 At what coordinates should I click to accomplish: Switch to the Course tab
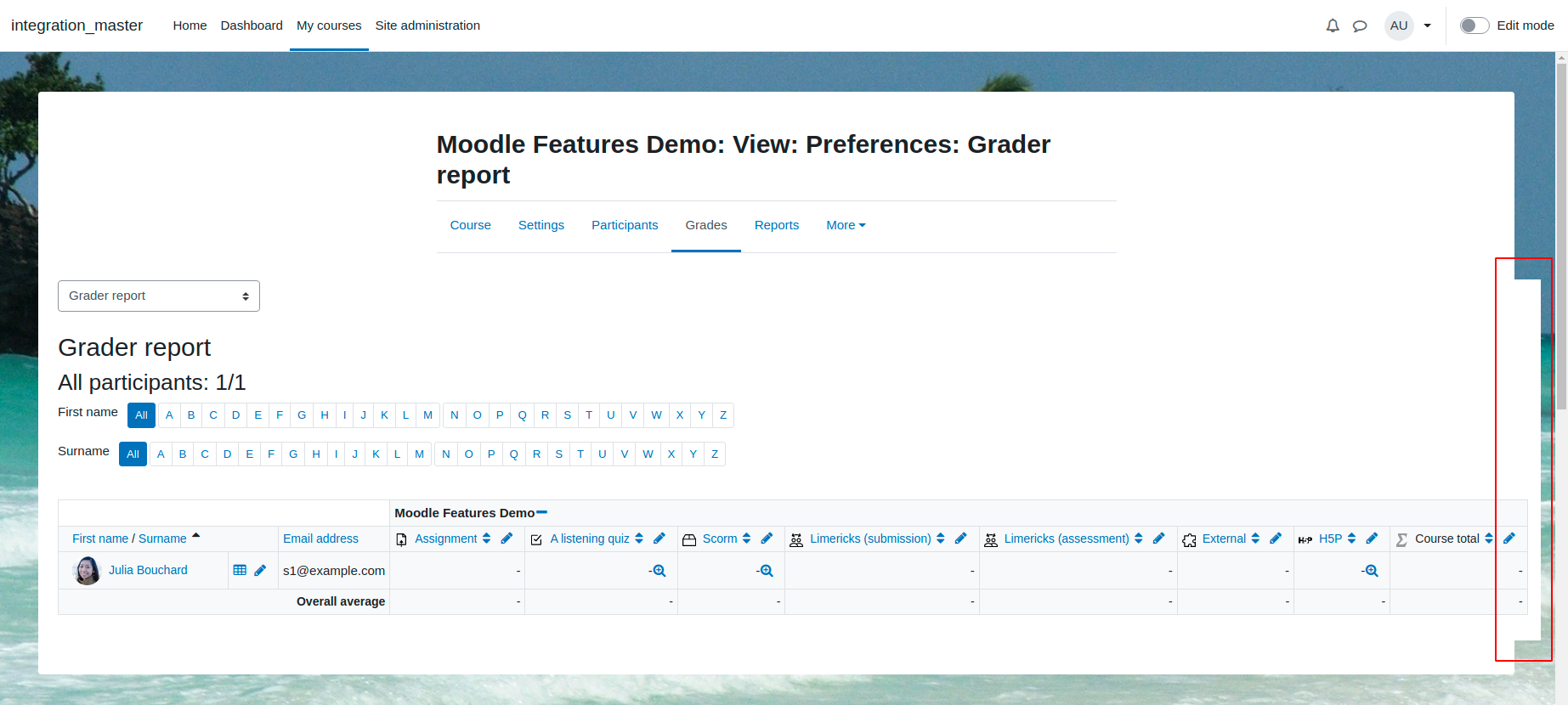pyautogui.click(x=471, y=225)
